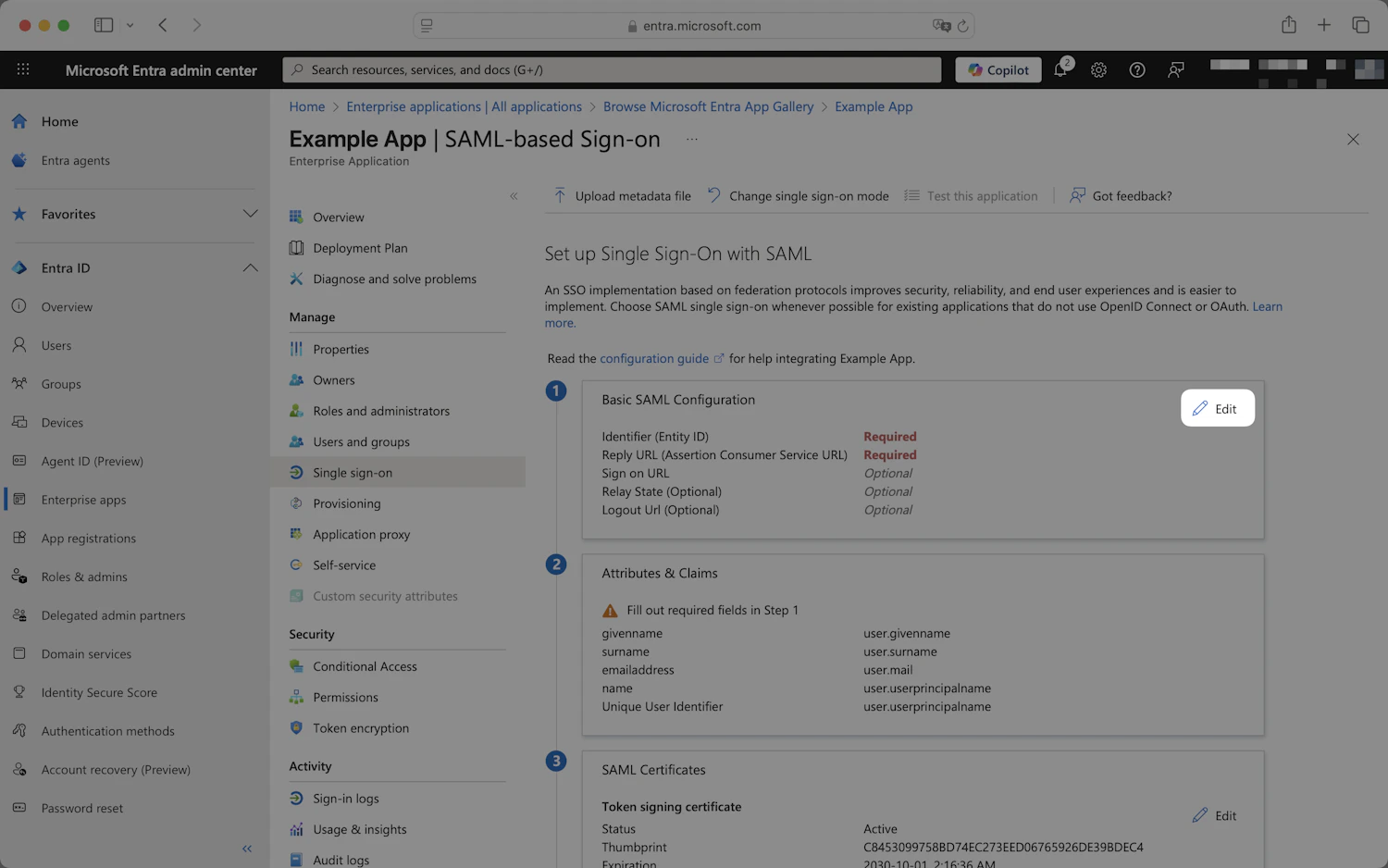The image size is (1388, 868).
Task: Click Got feedback? in the toolbar
Action: (x=1121, y=196)
